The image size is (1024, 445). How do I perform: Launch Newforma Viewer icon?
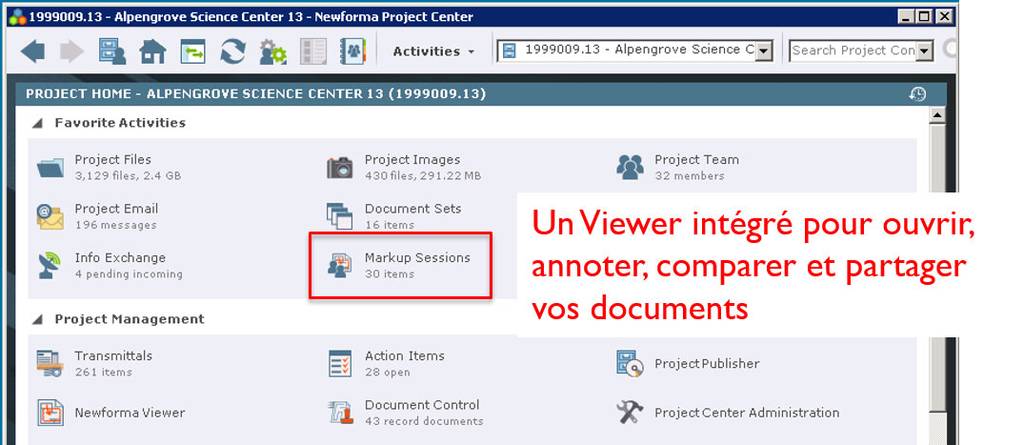click(50, 413)
